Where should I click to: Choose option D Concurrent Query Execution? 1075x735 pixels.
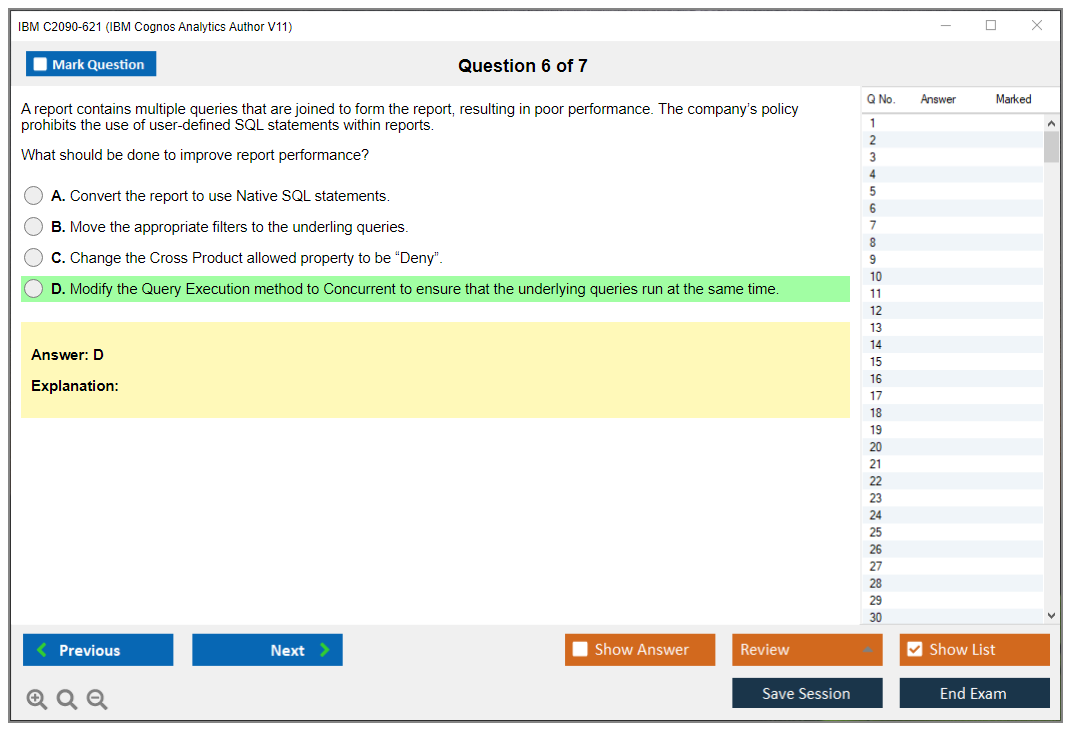[34, 289]
